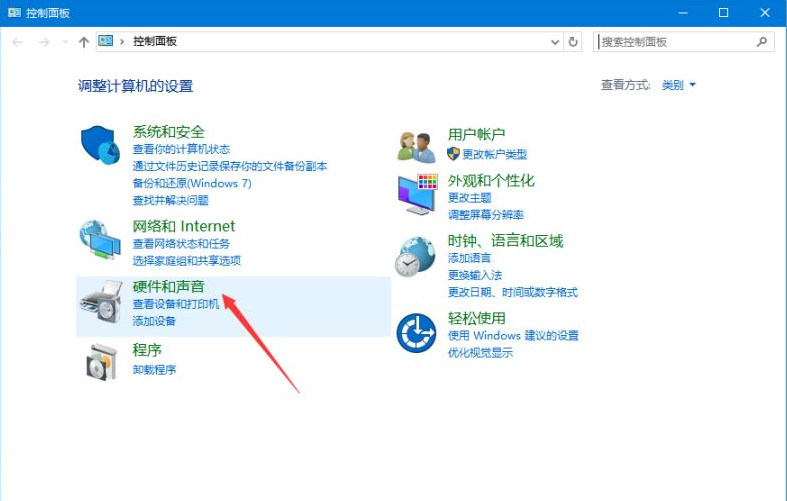The height and width of the screenshot is (501, 787).
Task: Expand the 类别 view mode dropdown
Action: (678, 86)
